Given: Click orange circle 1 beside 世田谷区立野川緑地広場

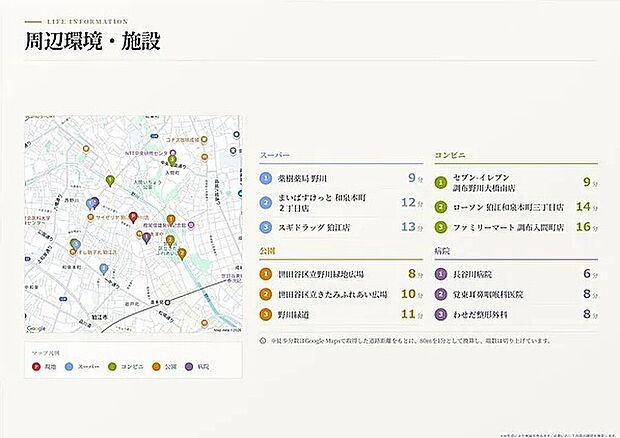Looking at the screenshot, I should tap(266, 274).
